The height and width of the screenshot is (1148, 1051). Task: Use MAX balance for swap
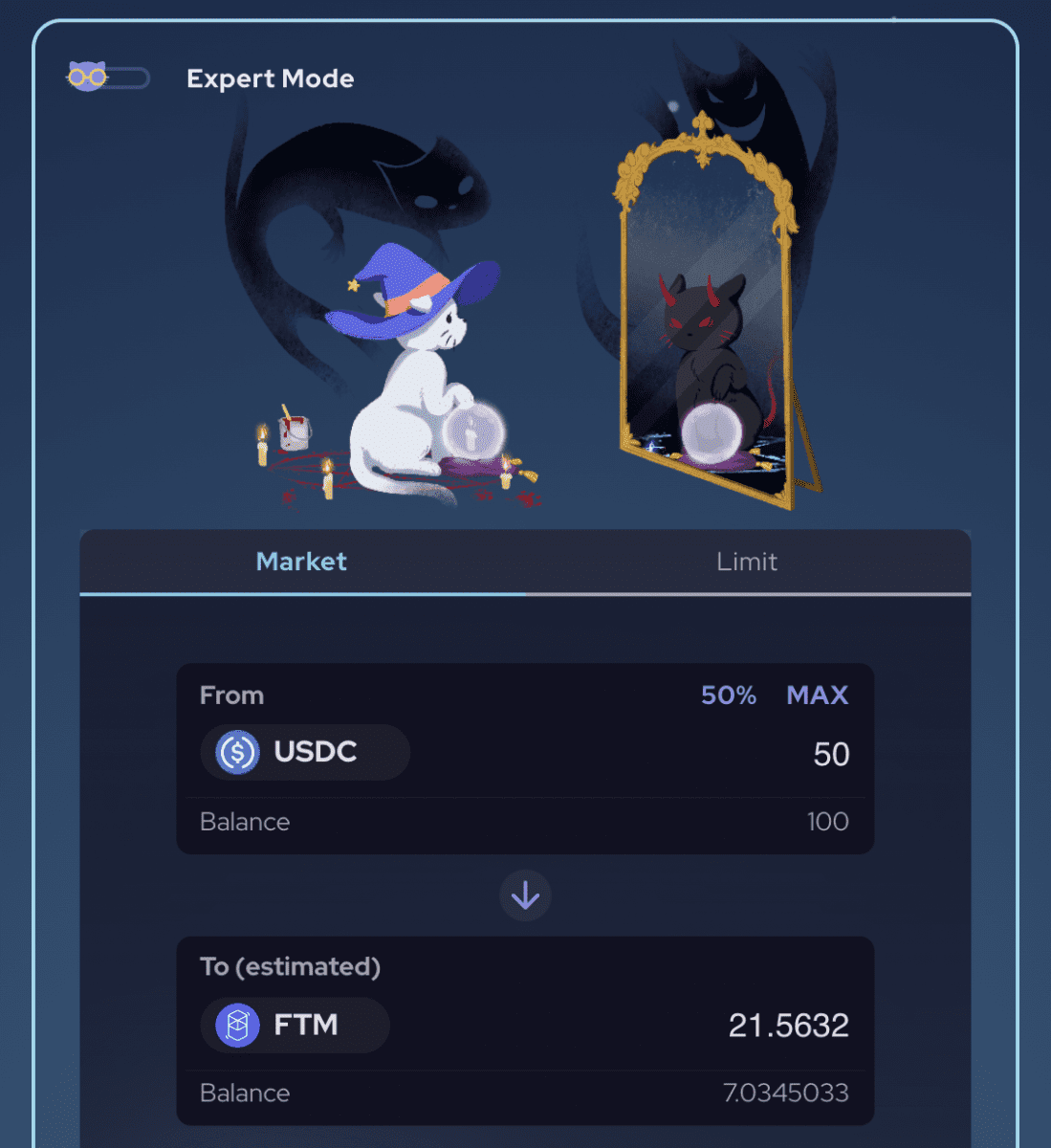pos(818,695)
